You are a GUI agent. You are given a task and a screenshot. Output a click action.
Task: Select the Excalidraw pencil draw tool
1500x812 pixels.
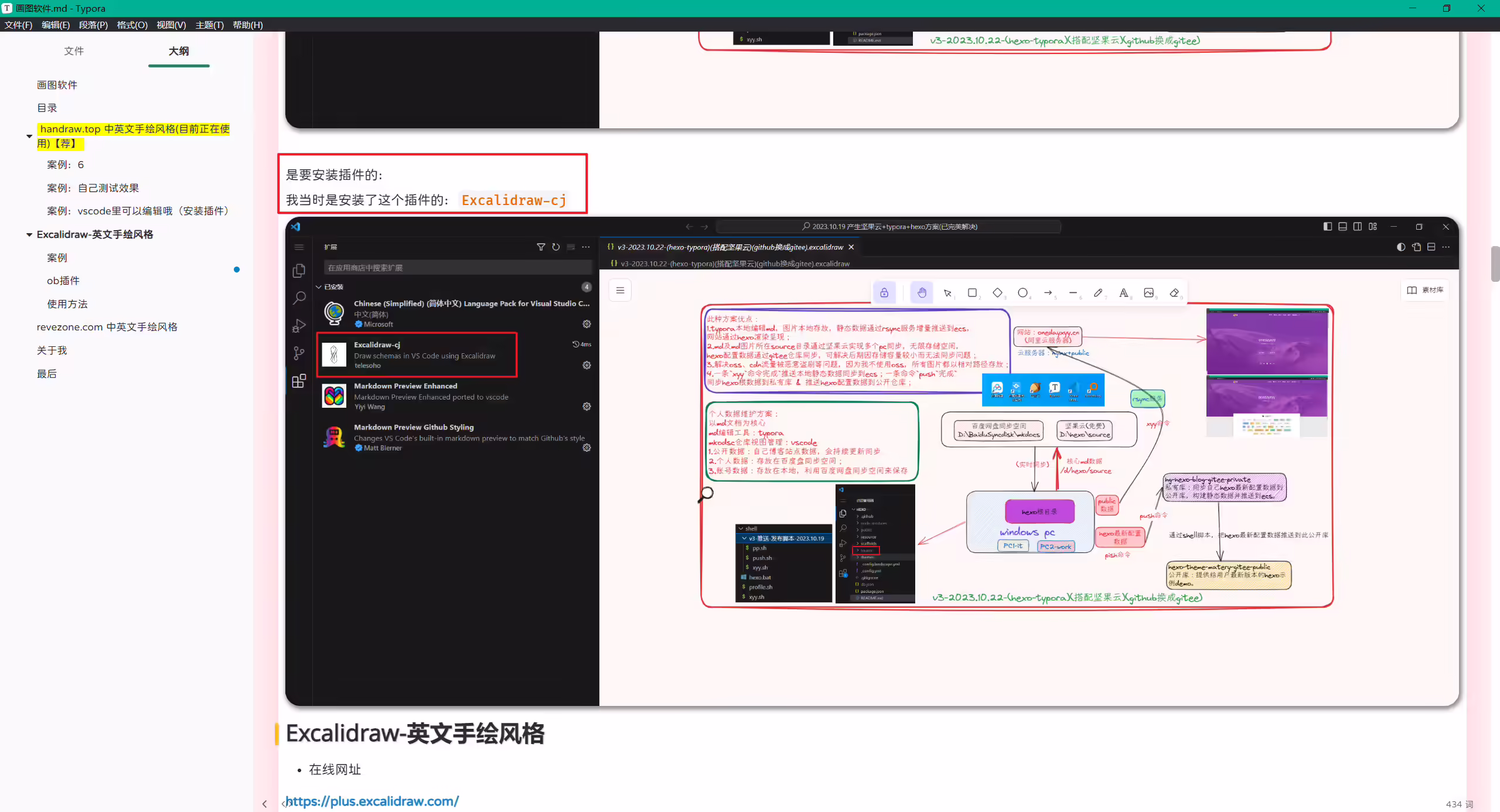[1099, 292]
